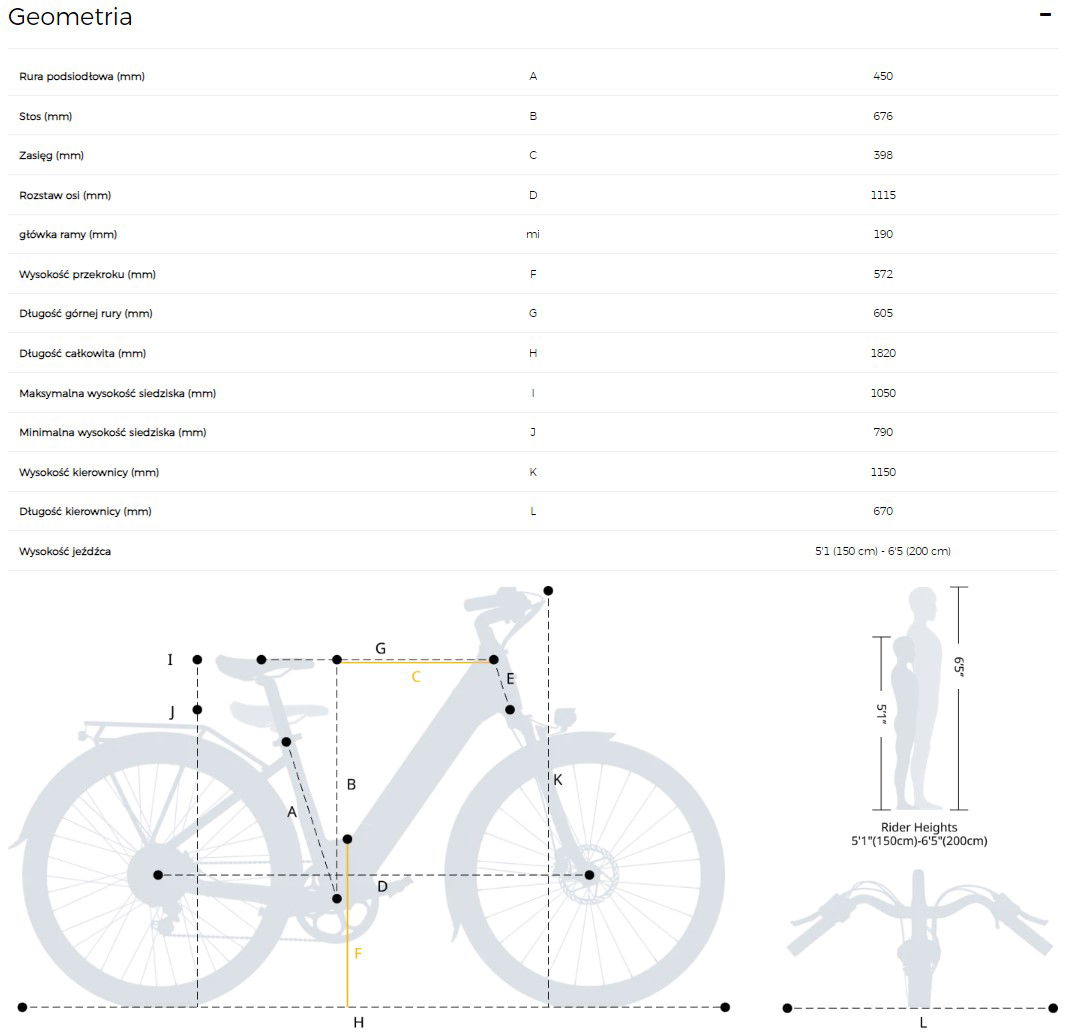
Task: Click the K handlebar height label in diagram
Action: (x=558, y=779)
